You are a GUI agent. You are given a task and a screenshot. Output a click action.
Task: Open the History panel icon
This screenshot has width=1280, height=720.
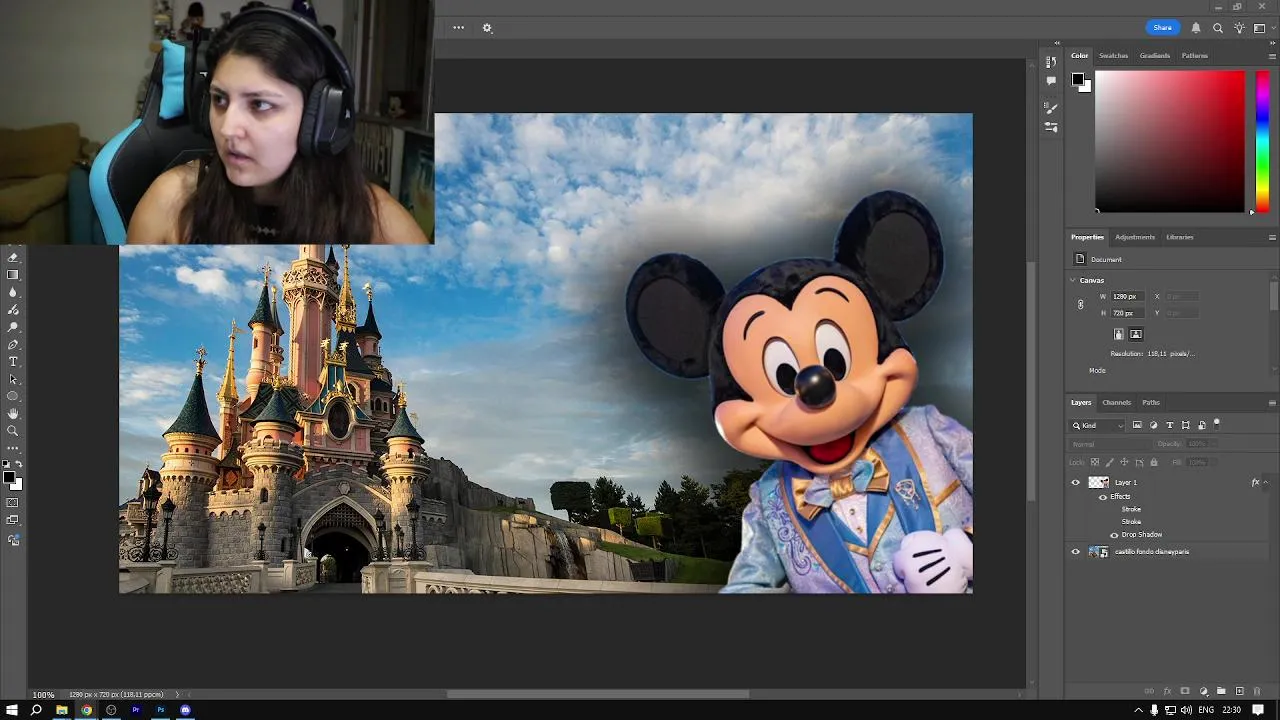[x=1051, y=63]
